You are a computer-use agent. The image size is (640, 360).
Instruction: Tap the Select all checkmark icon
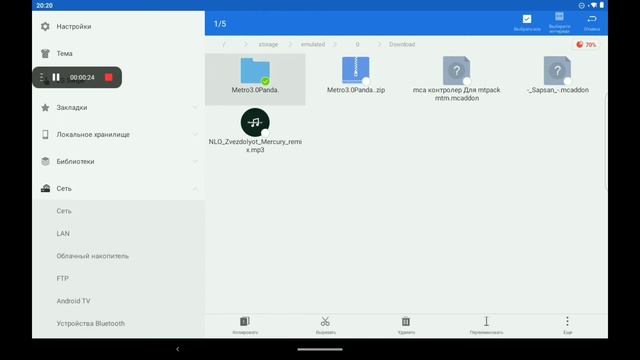click(527, 19)
